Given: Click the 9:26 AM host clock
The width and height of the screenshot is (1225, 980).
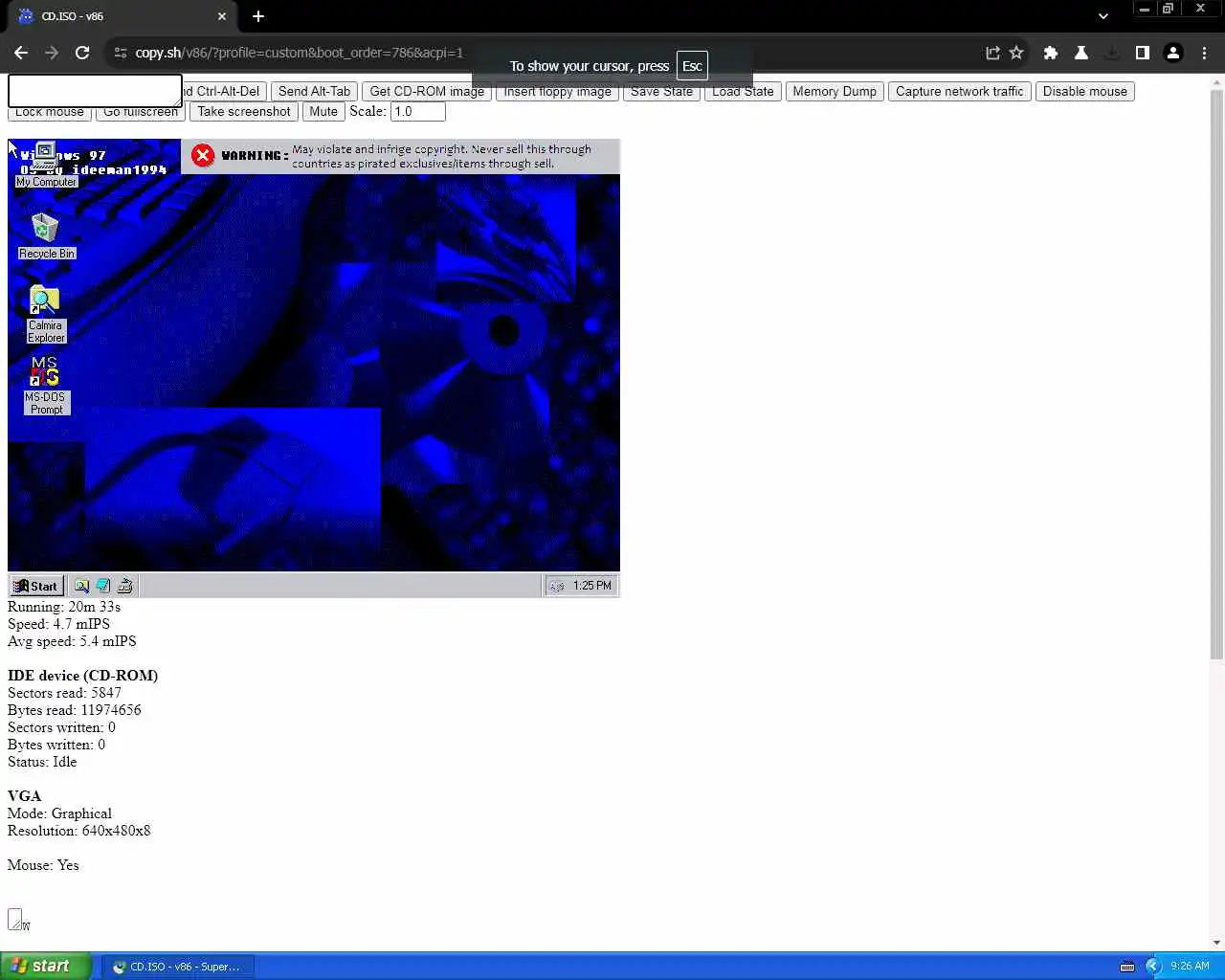Looking at the screenshot, I should tap(1190, 967).
